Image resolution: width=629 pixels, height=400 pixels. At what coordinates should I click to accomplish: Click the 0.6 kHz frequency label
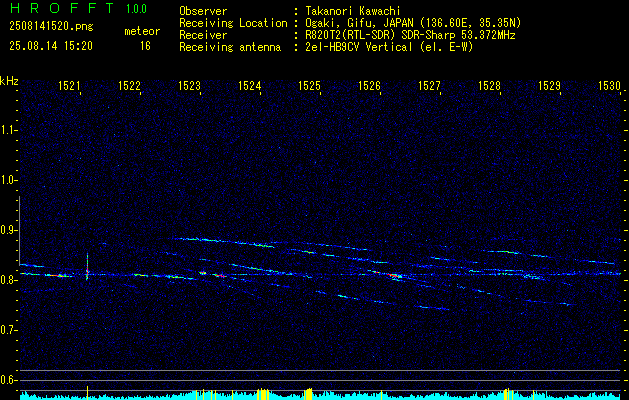coord(7,380)
